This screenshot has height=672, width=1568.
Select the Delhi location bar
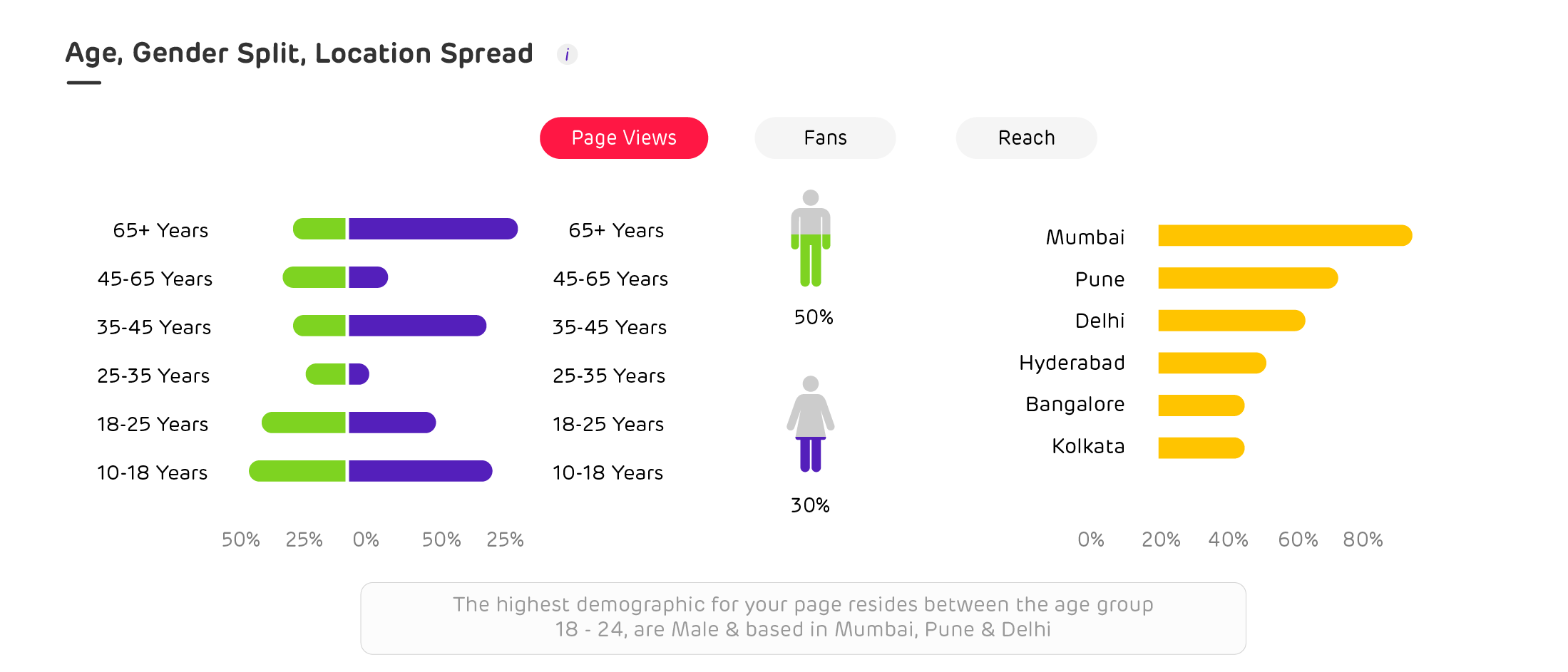1231,321
